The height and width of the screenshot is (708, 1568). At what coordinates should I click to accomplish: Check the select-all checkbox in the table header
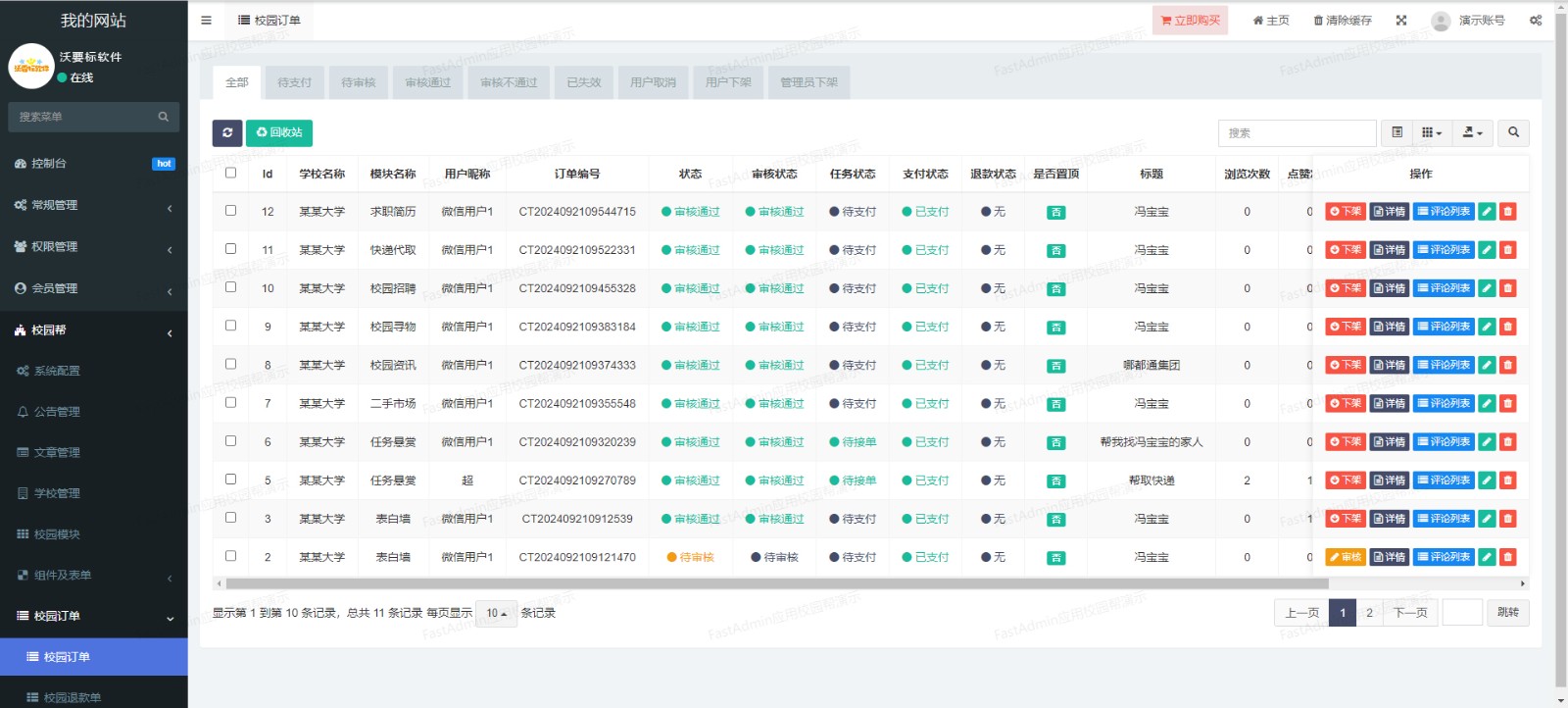coord(231,173)
